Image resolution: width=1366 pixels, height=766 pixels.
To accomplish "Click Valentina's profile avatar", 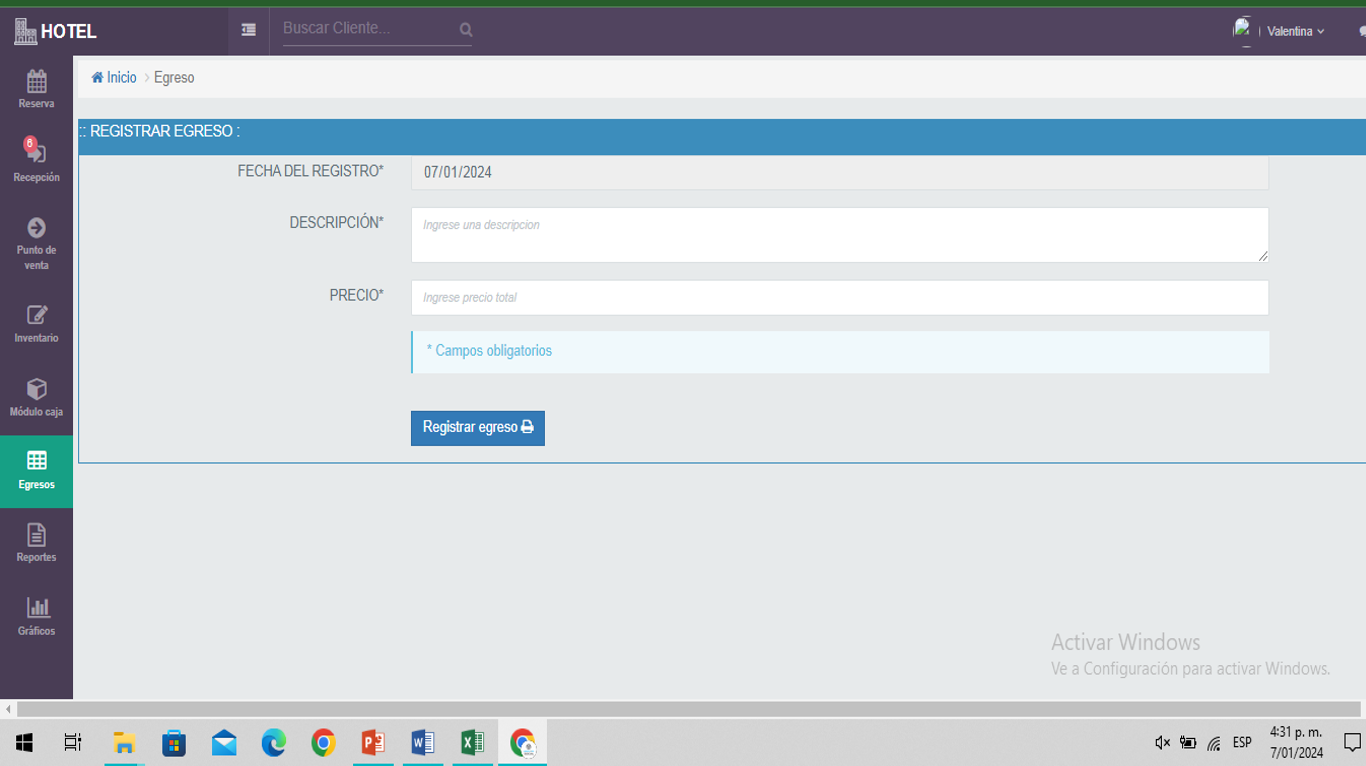I will click(1243, 31).
